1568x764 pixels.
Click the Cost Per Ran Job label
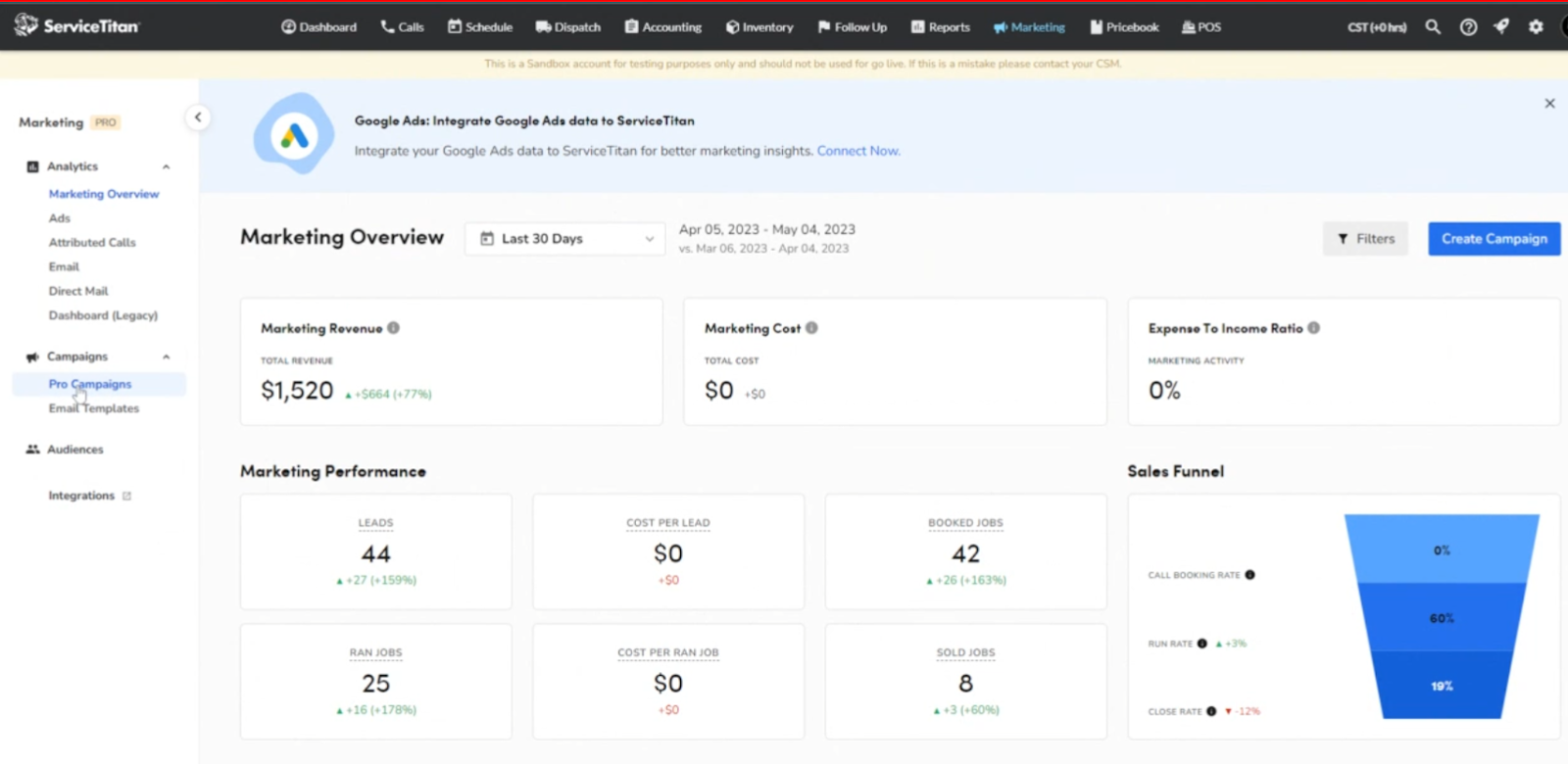tap(668, 652)
